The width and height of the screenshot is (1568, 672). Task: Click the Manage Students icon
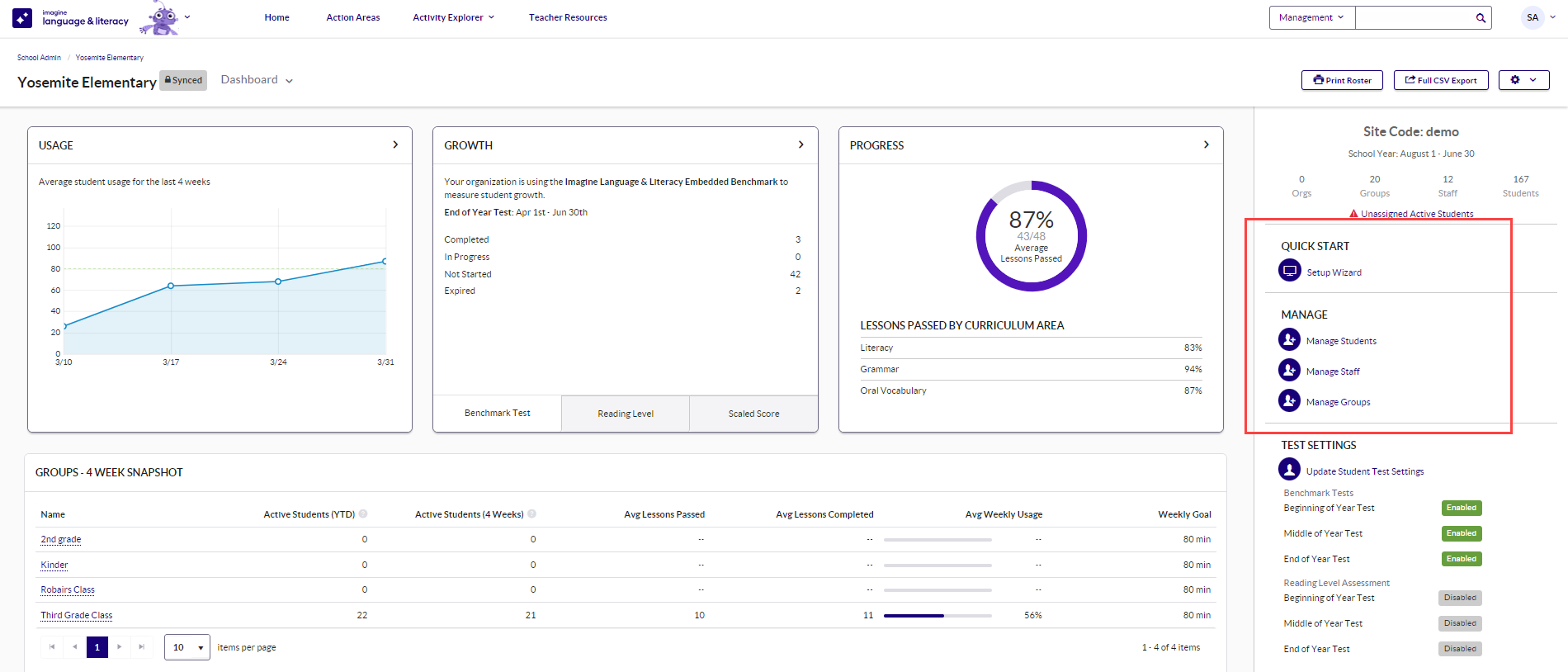point(1289,339)
